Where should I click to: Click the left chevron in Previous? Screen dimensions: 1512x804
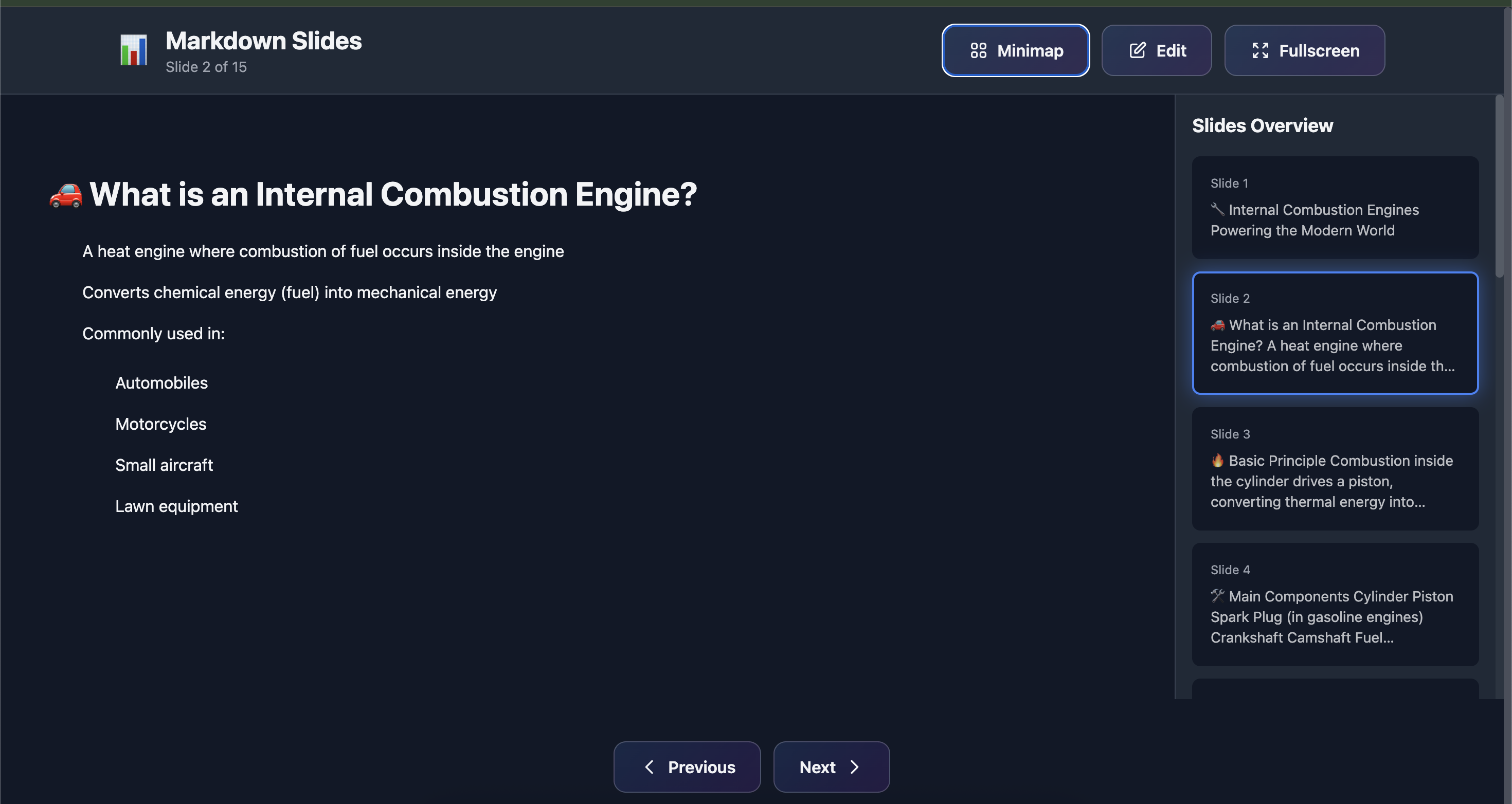coord(649,767)
